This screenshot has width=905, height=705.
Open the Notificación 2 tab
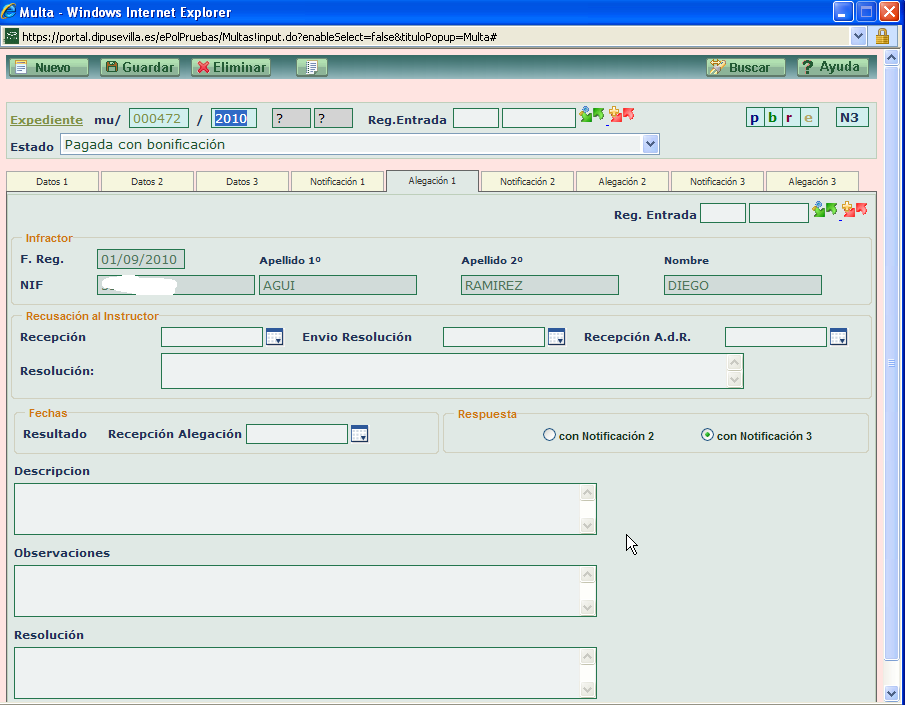tap(527, 182)
